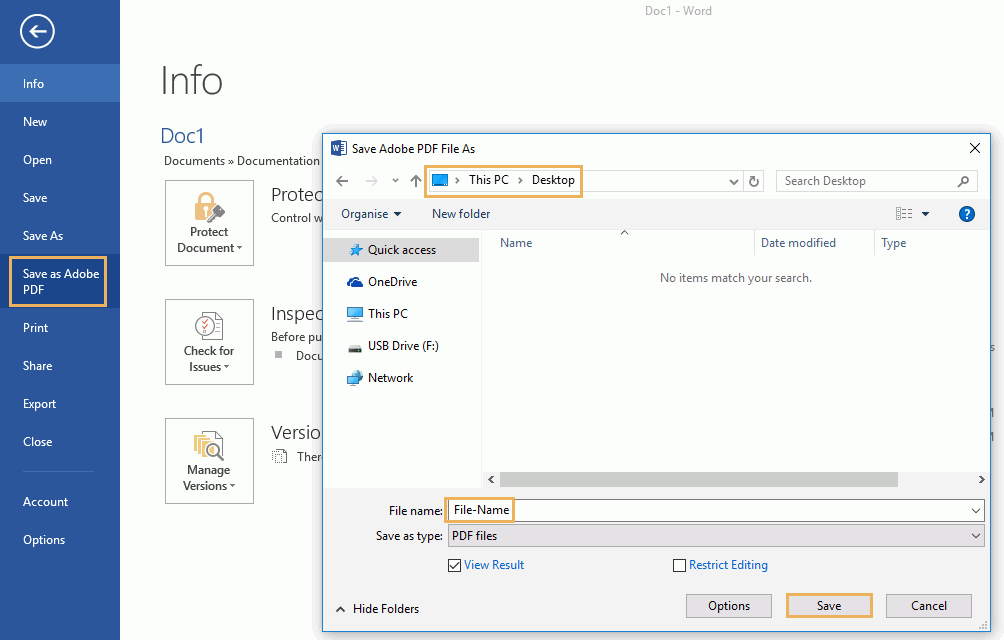This screenshot has width=1004, height=640.
Task: Open the PDF Options button
Action: [729, 606]
